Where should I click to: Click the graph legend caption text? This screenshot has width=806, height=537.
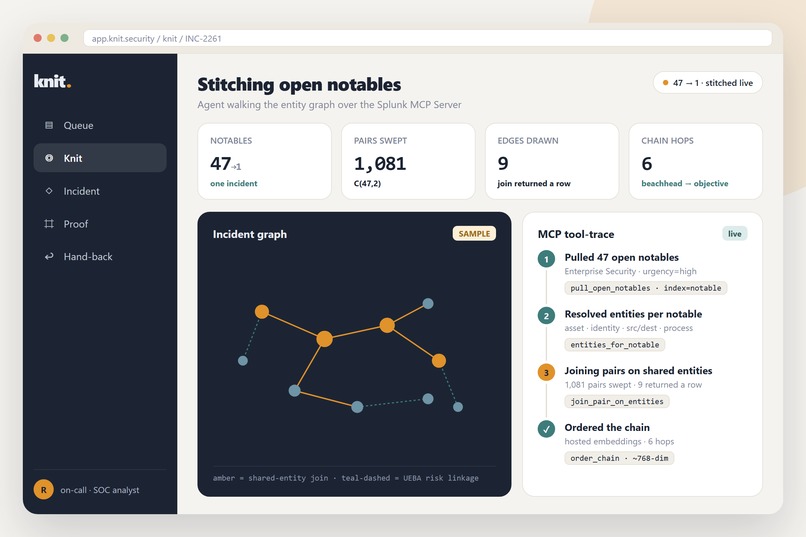(345, 478)
